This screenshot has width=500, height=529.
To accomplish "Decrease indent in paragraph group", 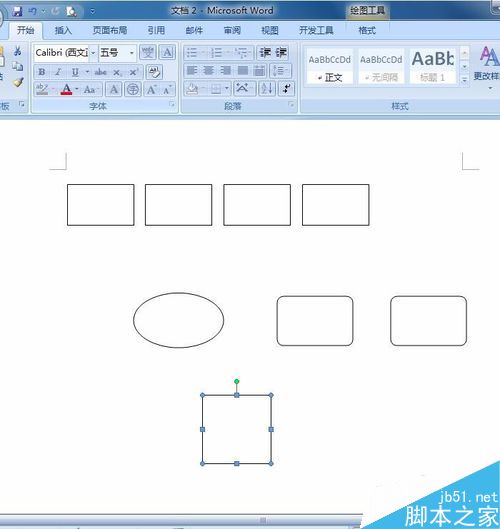I will (265, 53).
